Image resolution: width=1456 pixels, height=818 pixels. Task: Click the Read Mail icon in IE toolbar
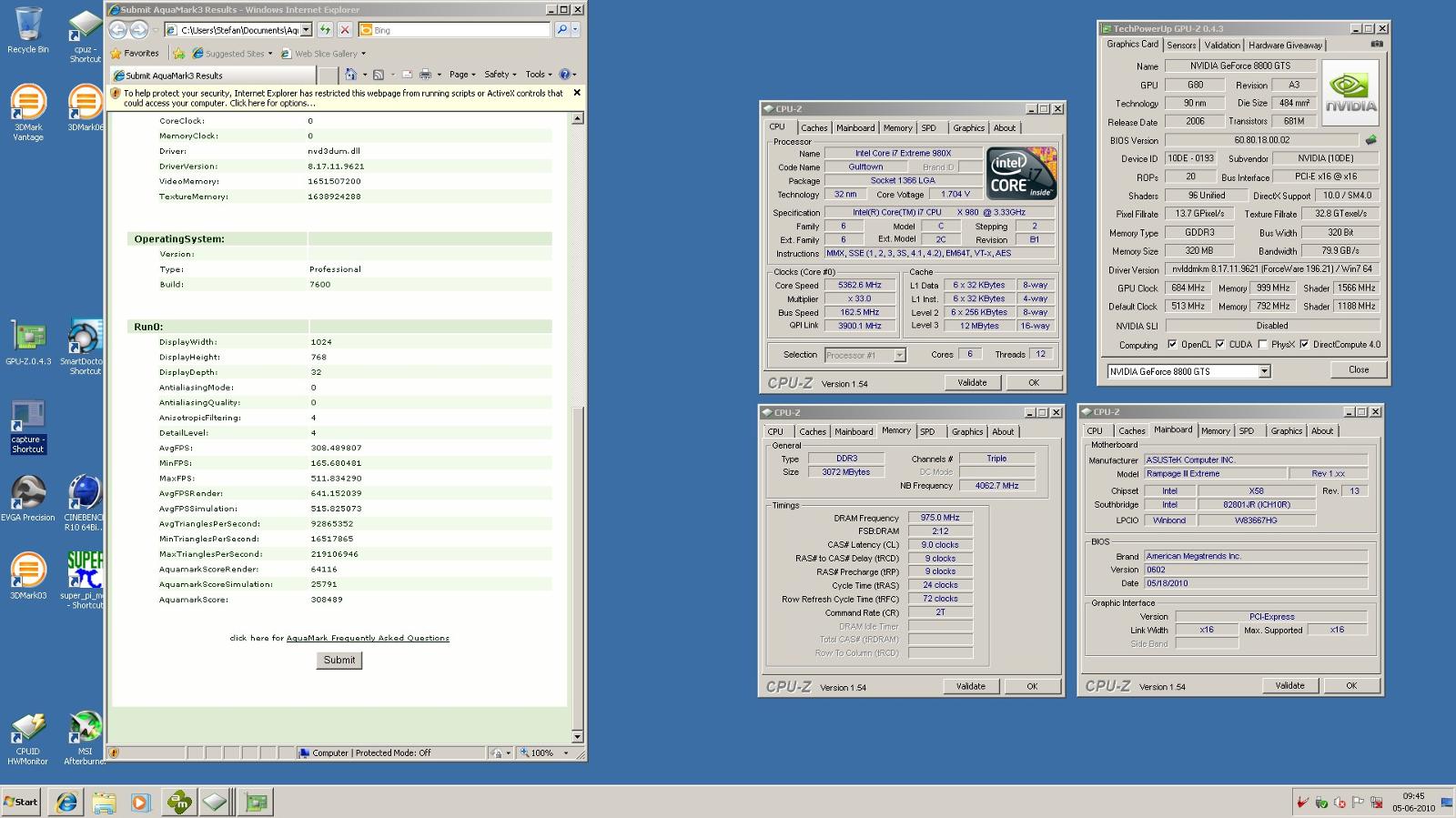[407, 75]
